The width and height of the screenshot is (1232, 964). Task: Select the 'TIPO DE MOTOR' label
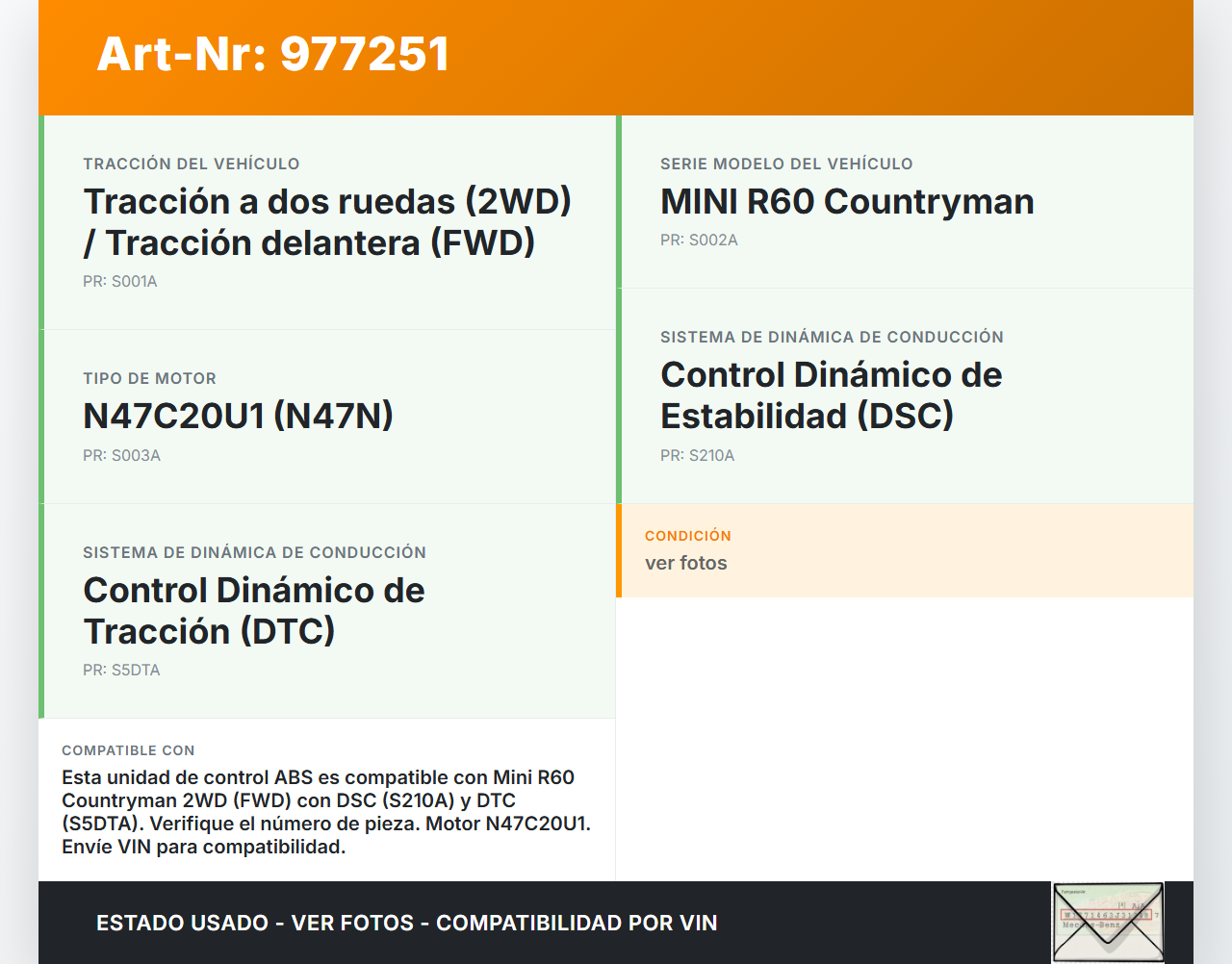pos(149,378)
